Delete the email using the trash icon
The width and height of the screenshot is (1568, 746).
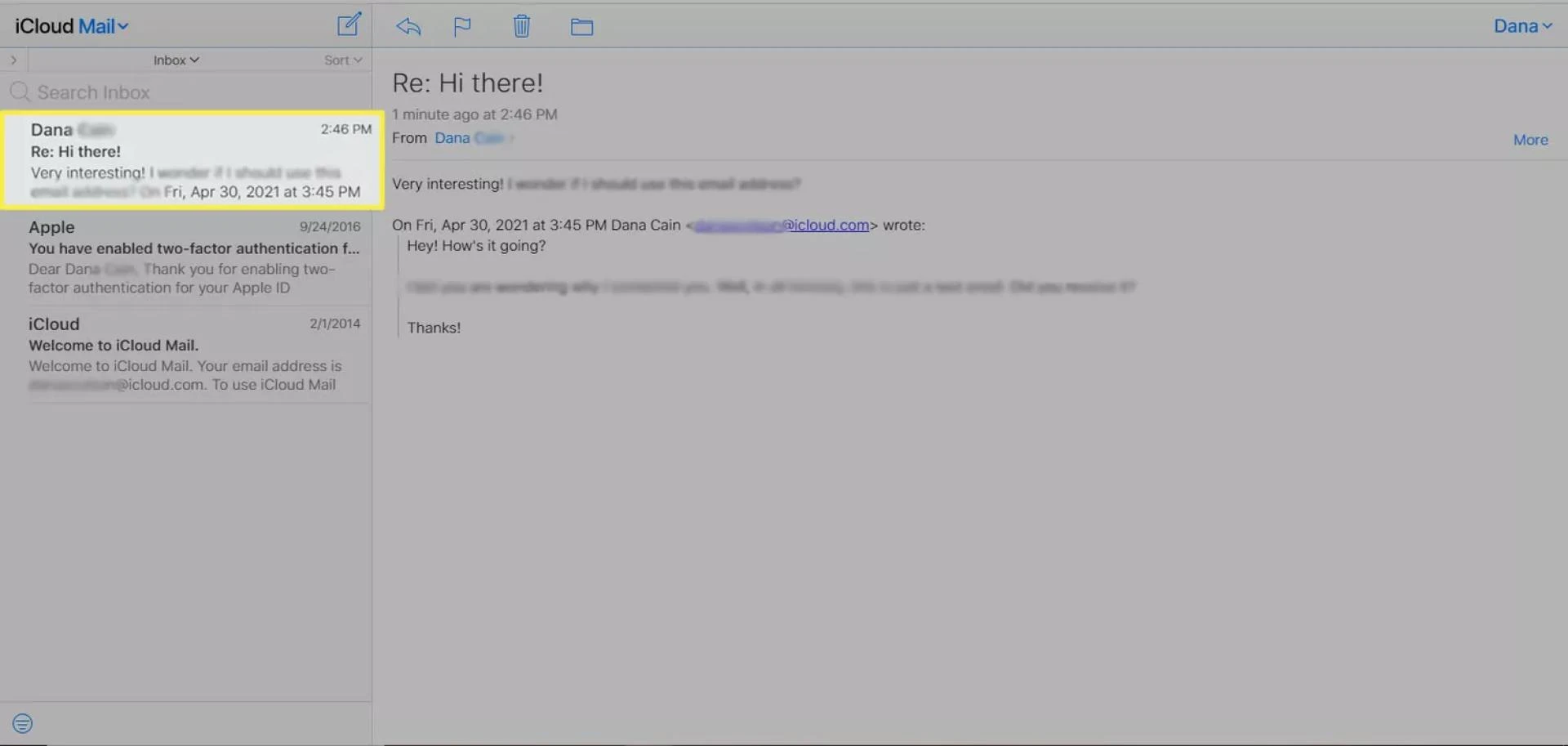point(522,26)
